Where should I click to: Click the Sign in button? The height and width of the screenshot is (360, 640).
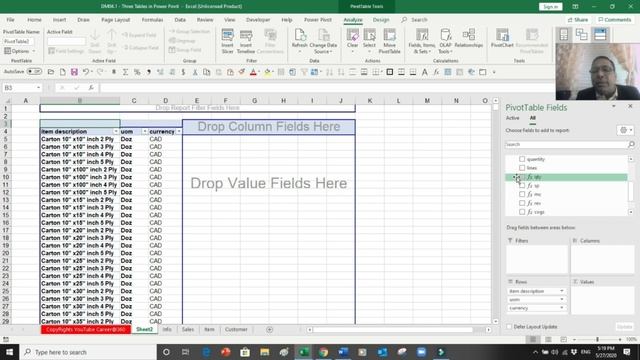[x=550, y=7]
